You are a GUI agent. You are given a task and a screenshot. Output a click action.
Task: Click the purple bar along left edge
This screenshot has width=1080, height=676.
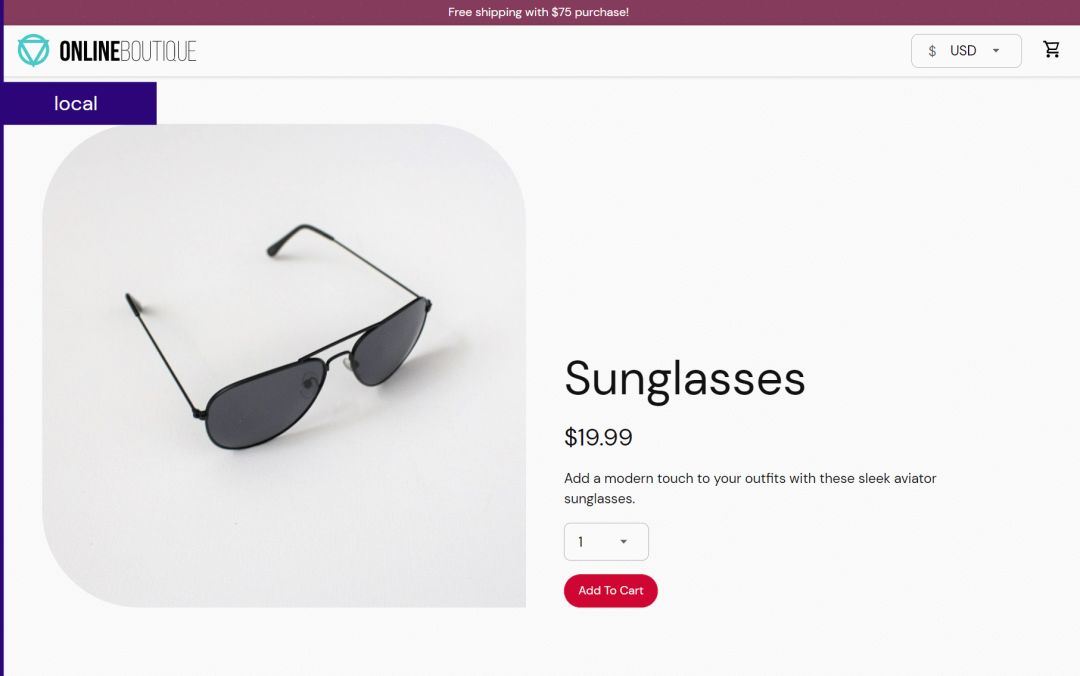click(x=1, y=400)
